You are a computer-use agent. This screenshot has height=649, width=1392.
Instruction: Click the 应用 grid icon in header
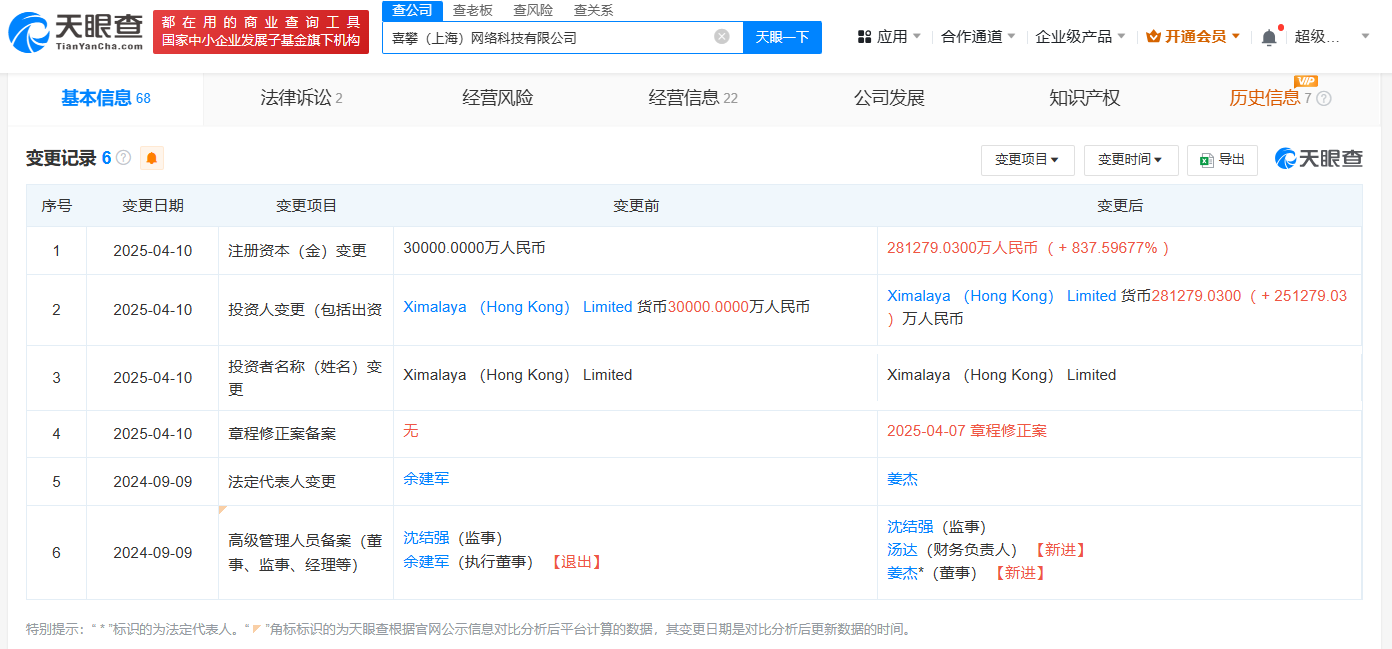tap(864, 37)
